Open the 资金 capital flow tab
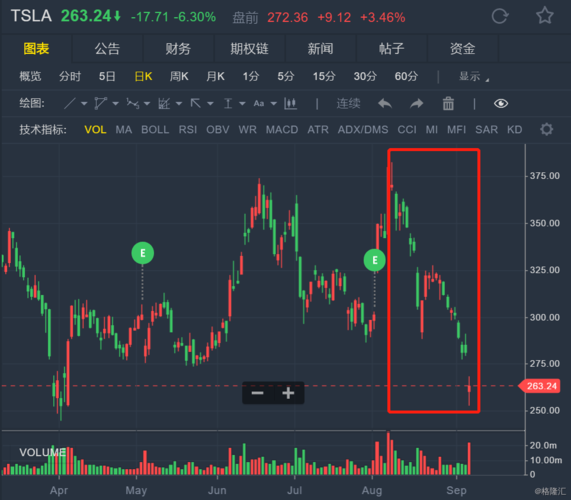The image size is (571, 500). (x=462, y=48)
